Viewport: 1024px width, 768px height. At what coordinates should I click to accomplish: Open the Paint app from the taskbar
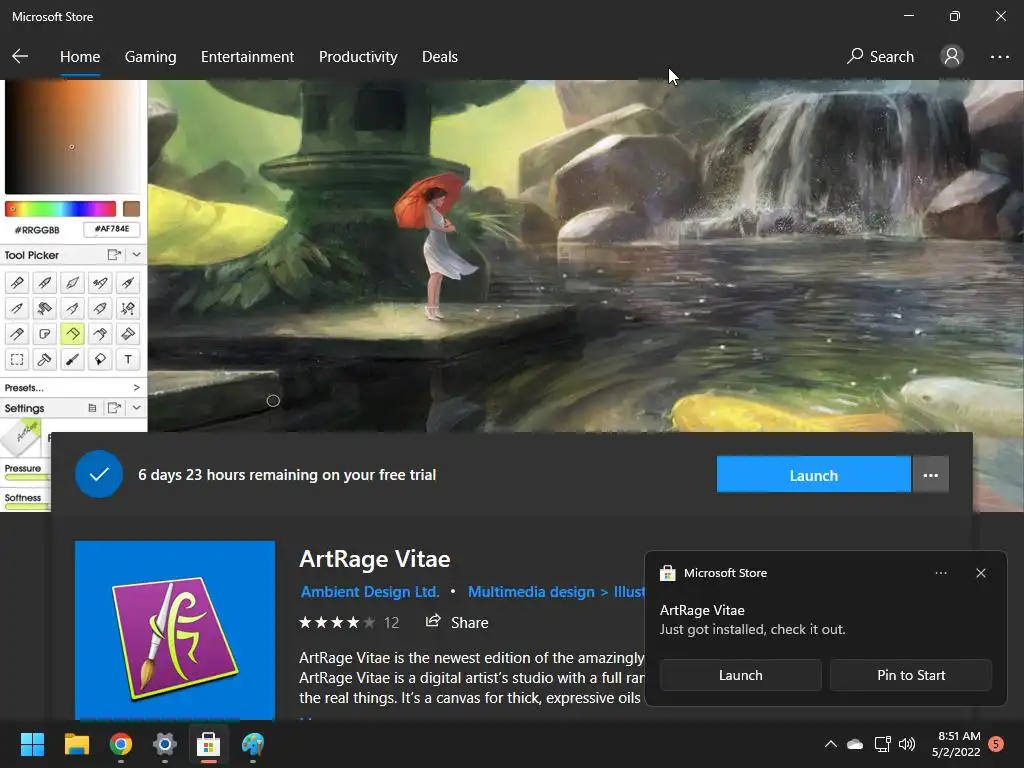(253, 744)
